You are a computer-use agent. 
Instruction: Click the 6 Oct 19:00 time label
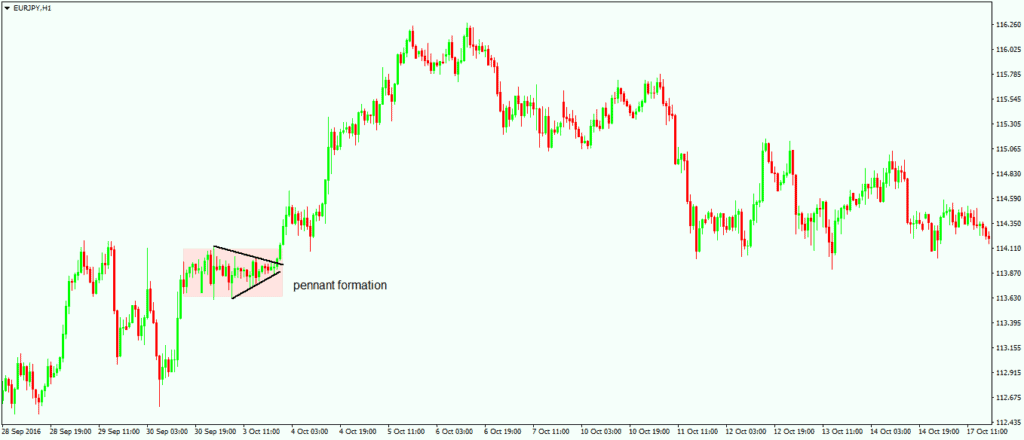pyautogui.click(x=503, y=432)
